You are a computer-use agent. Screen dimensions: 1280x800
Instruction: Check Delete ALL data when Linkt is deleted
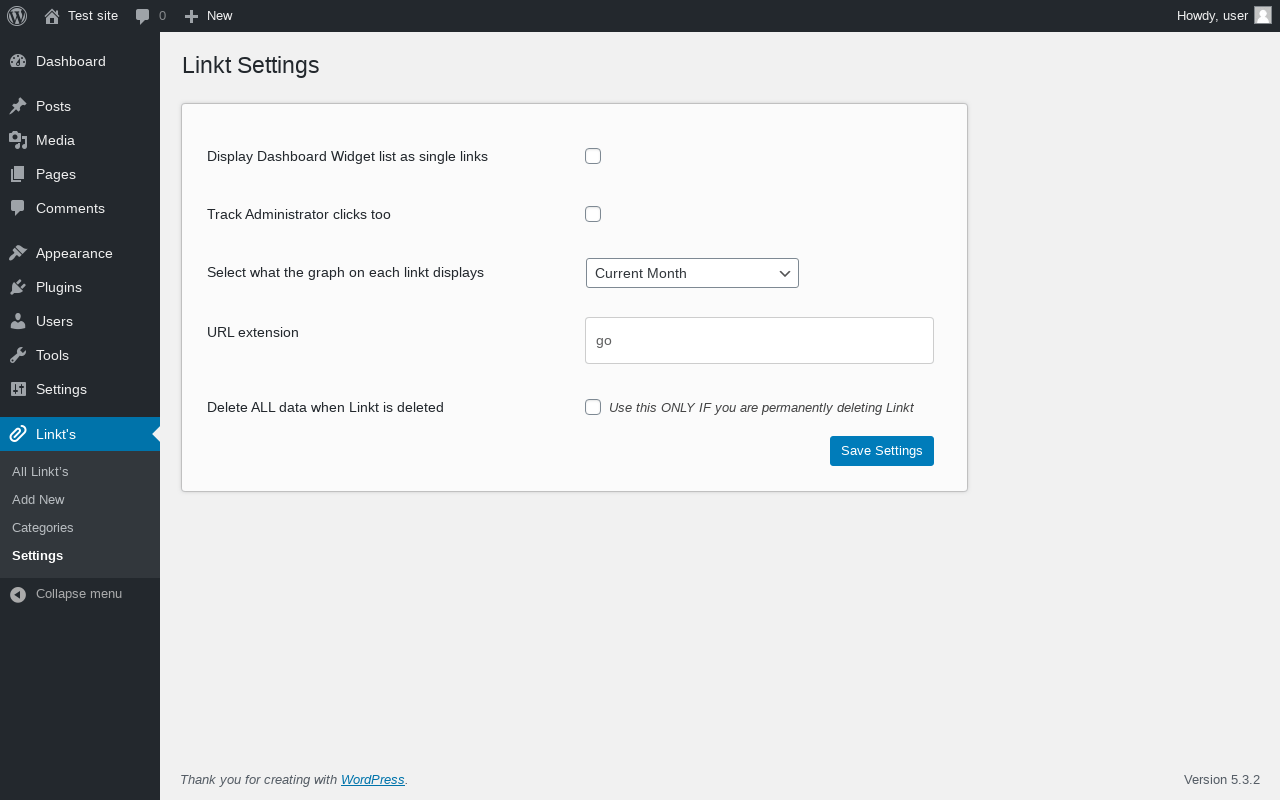[593, 407]
